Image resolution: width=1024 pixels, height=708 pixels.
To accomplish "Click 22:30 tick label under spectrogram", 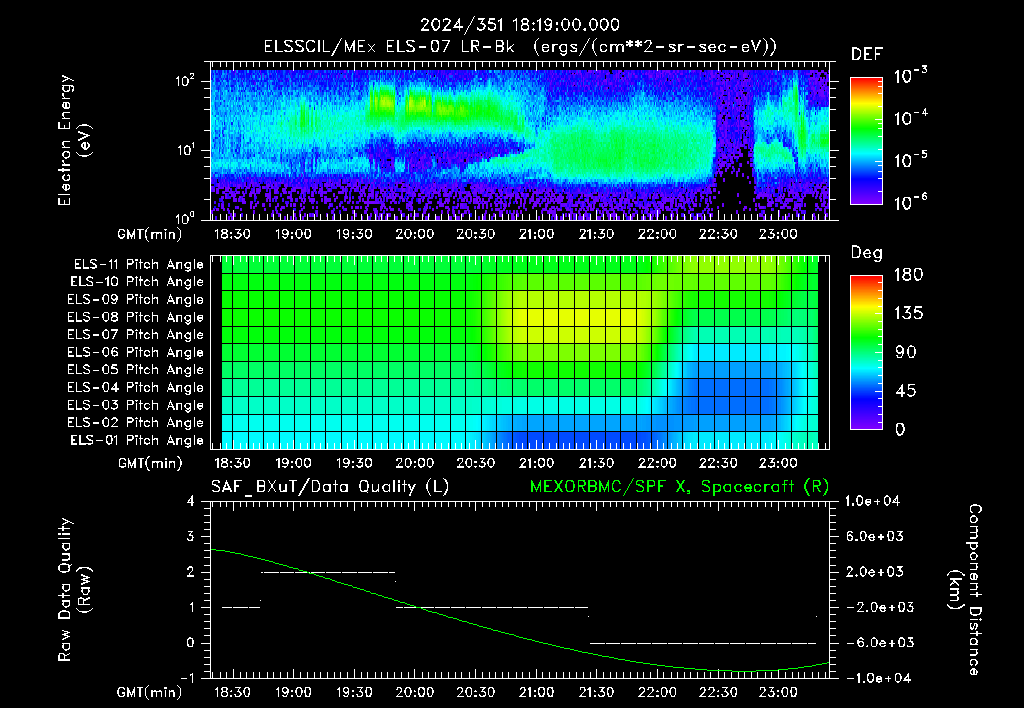I will coord(718,234).
